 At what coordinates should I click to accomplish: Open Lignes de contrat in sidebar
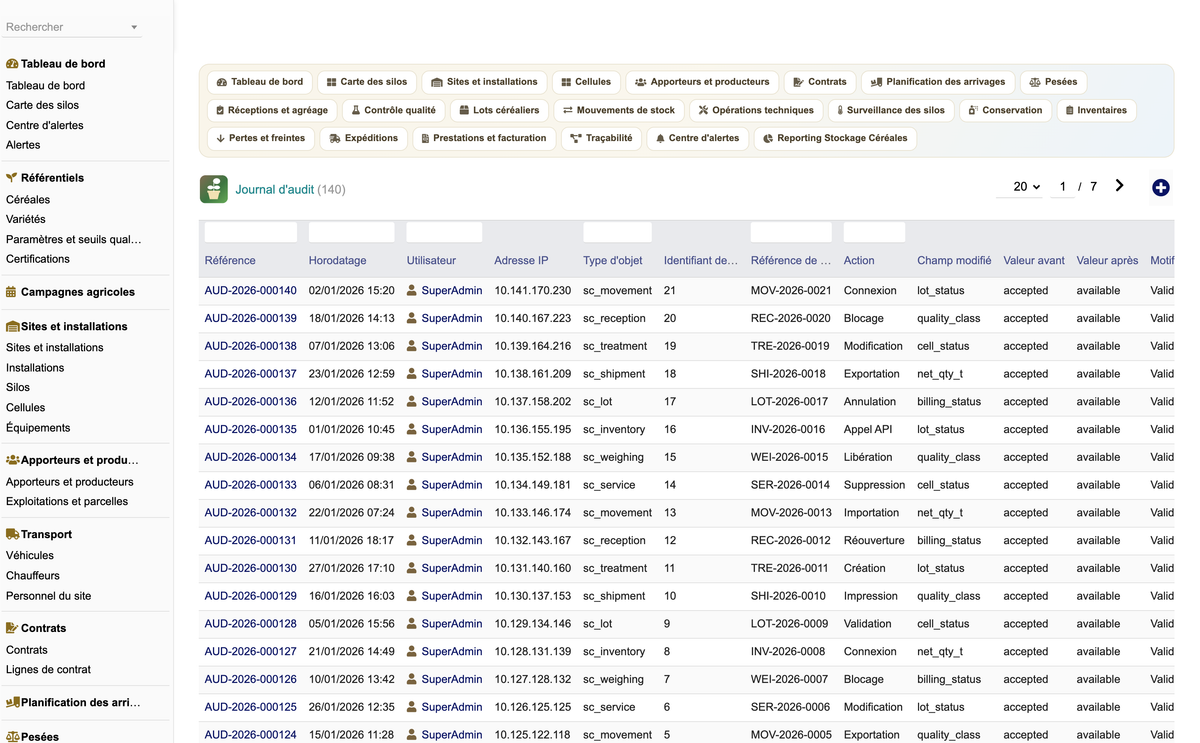[x=48, y=670]
